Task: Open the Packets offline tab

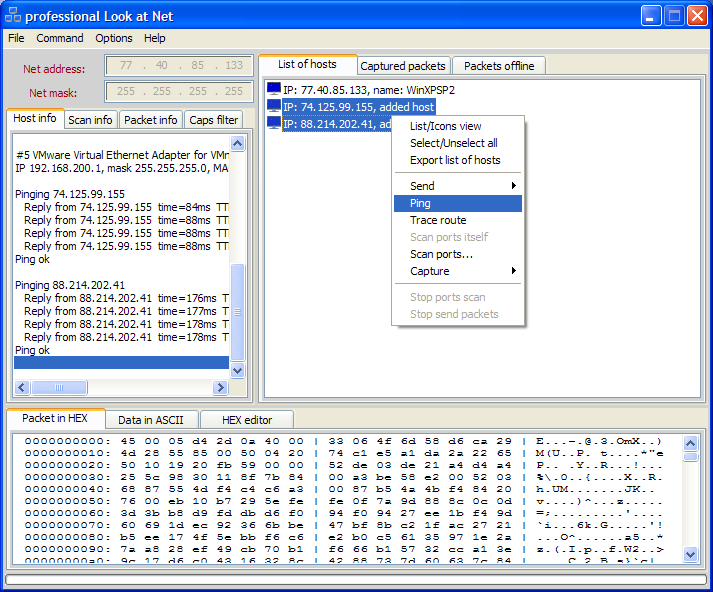Action: pyautogui.click(x=499, y=66)
